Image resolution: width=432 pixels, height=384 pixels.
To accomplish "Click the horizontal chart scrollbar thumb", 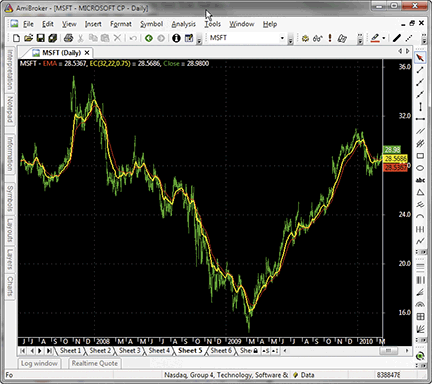I will pyautogui.click(x=388, y=351).
